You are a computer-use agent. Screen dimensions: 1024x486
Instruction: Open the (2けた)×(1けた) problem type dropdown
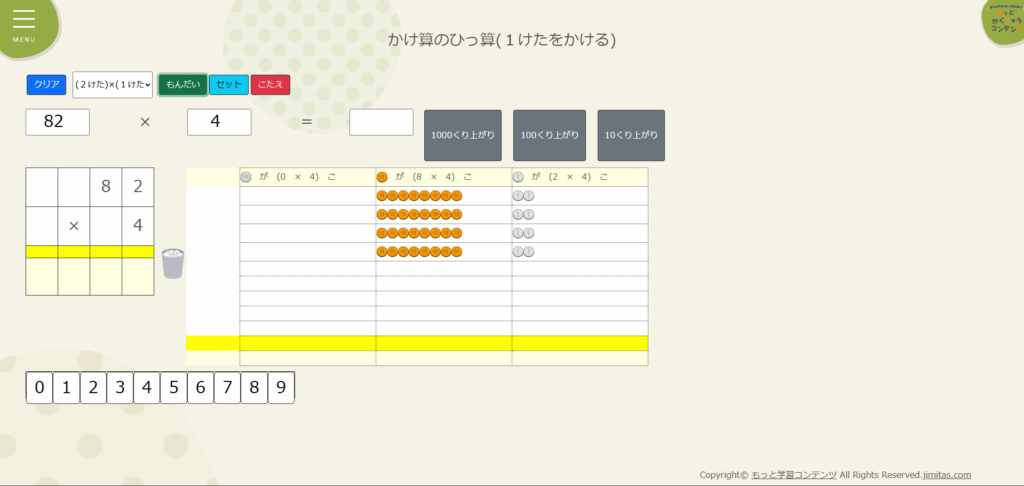click(112, 85)
